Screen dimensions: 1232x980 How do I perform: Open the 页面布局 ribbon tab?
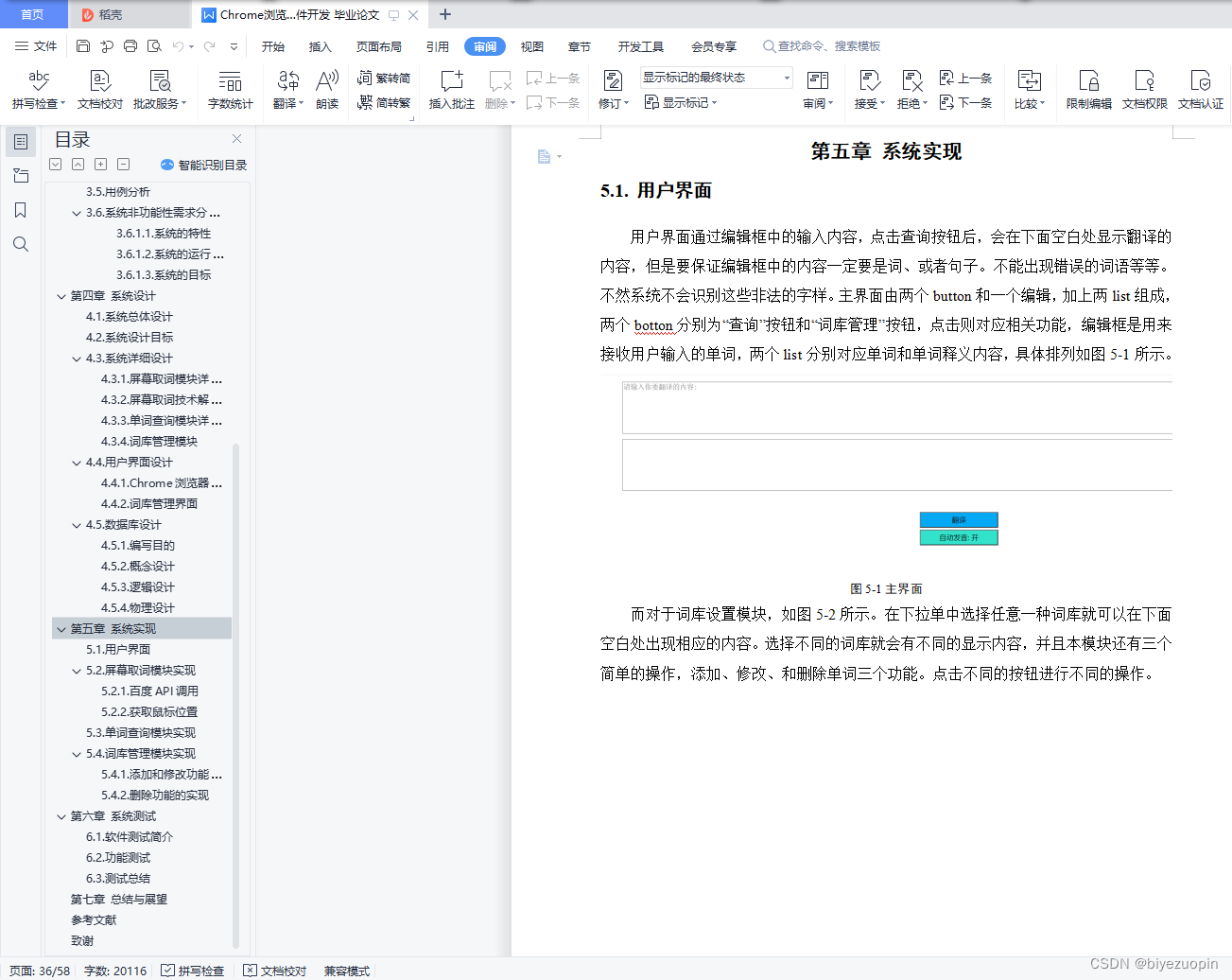click(x=379, y=46)
